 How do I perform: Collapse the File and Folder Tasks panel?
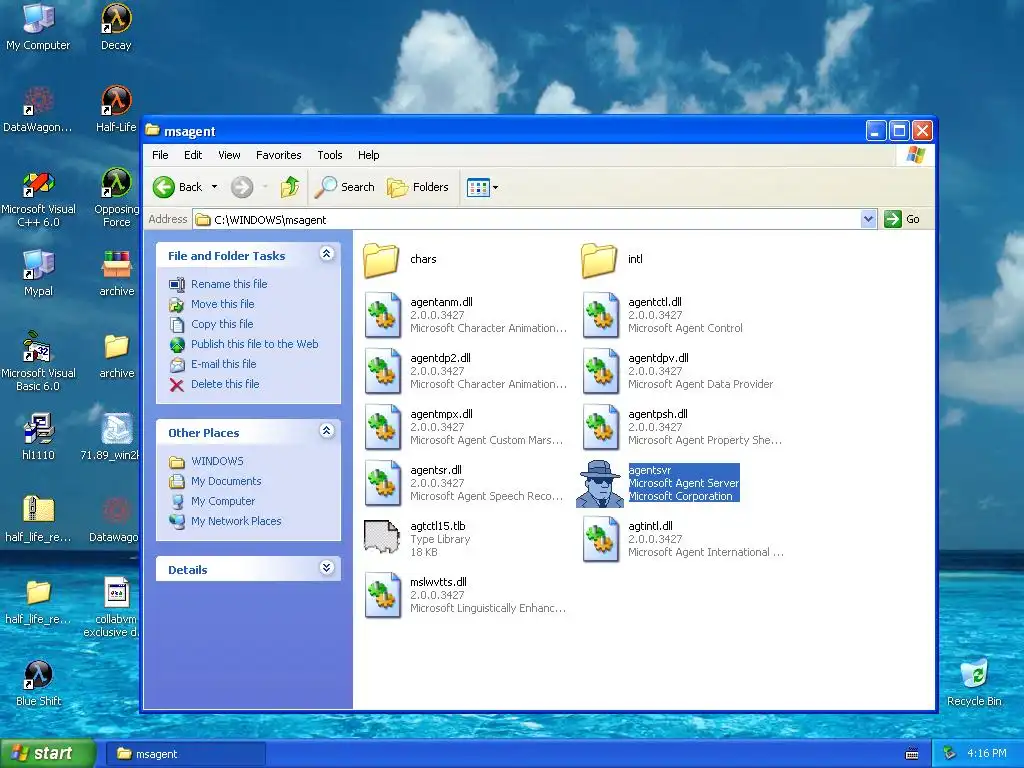[x=327, y=254]
